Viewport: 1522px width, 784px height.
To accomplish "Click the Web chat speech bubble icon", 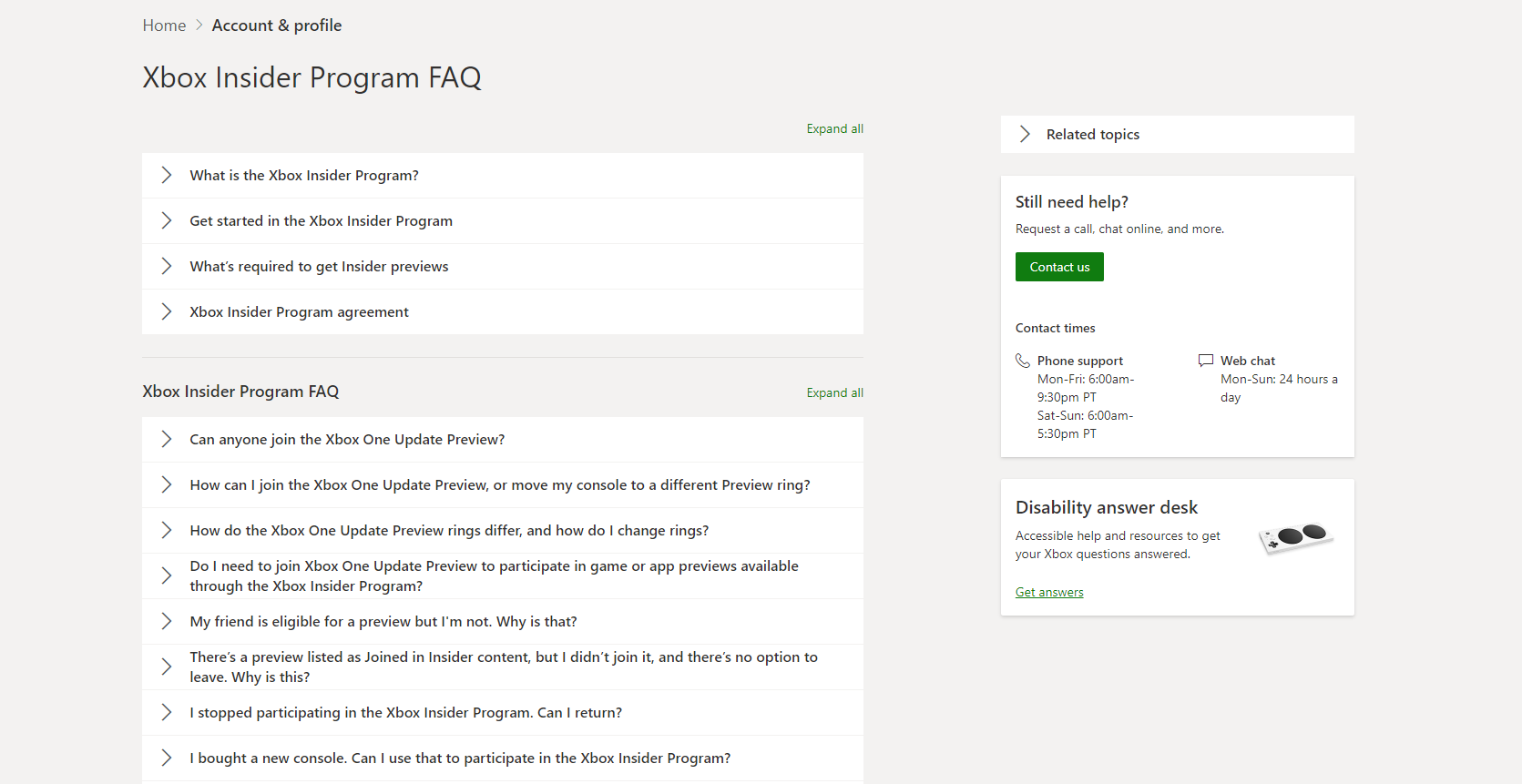I will click(1206, 361).
